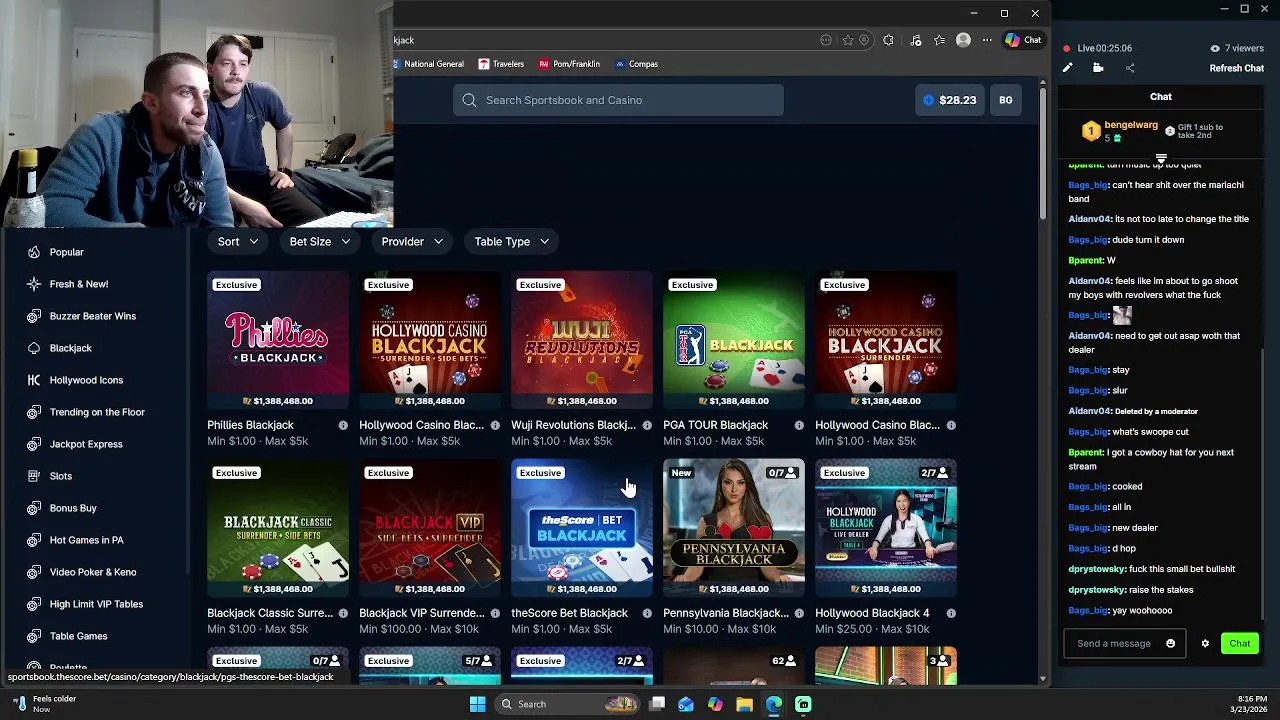The image size is (1280, 720).
Task: Open the Provider filter dropdown
Action: click(x=412, y=241)
